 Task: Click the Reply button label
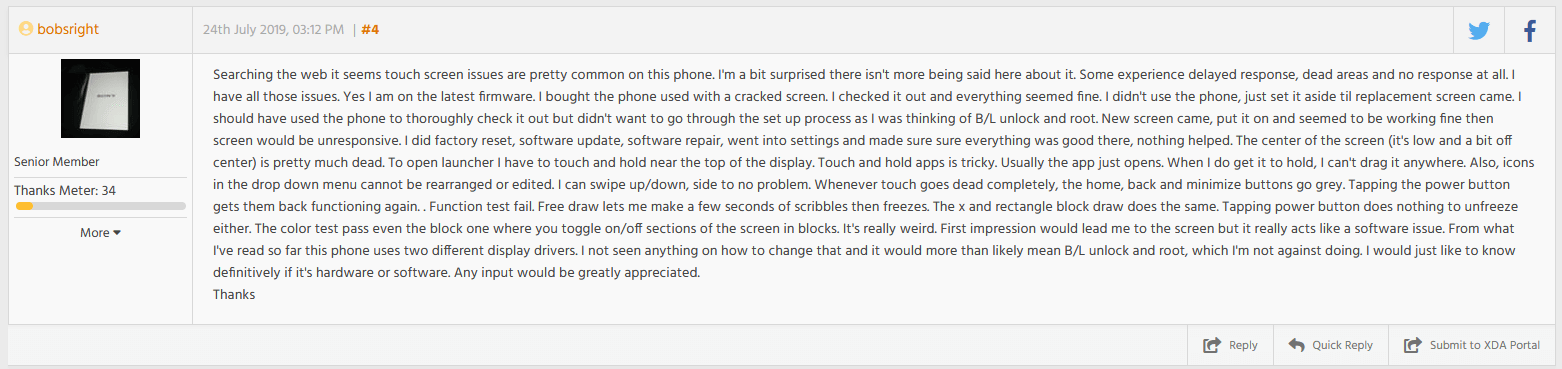[x=1243, y=345]
